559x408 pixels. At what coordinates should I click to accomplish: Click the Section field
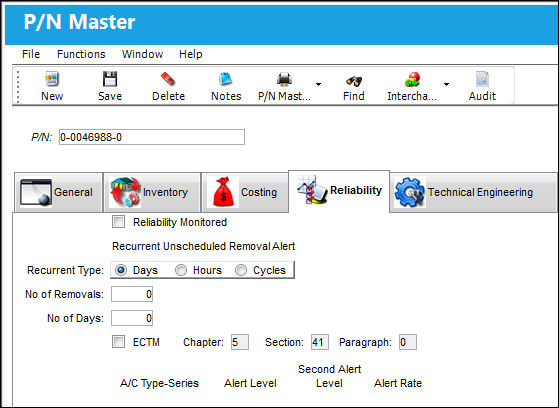pyautogui.click(x=320, y=342)
